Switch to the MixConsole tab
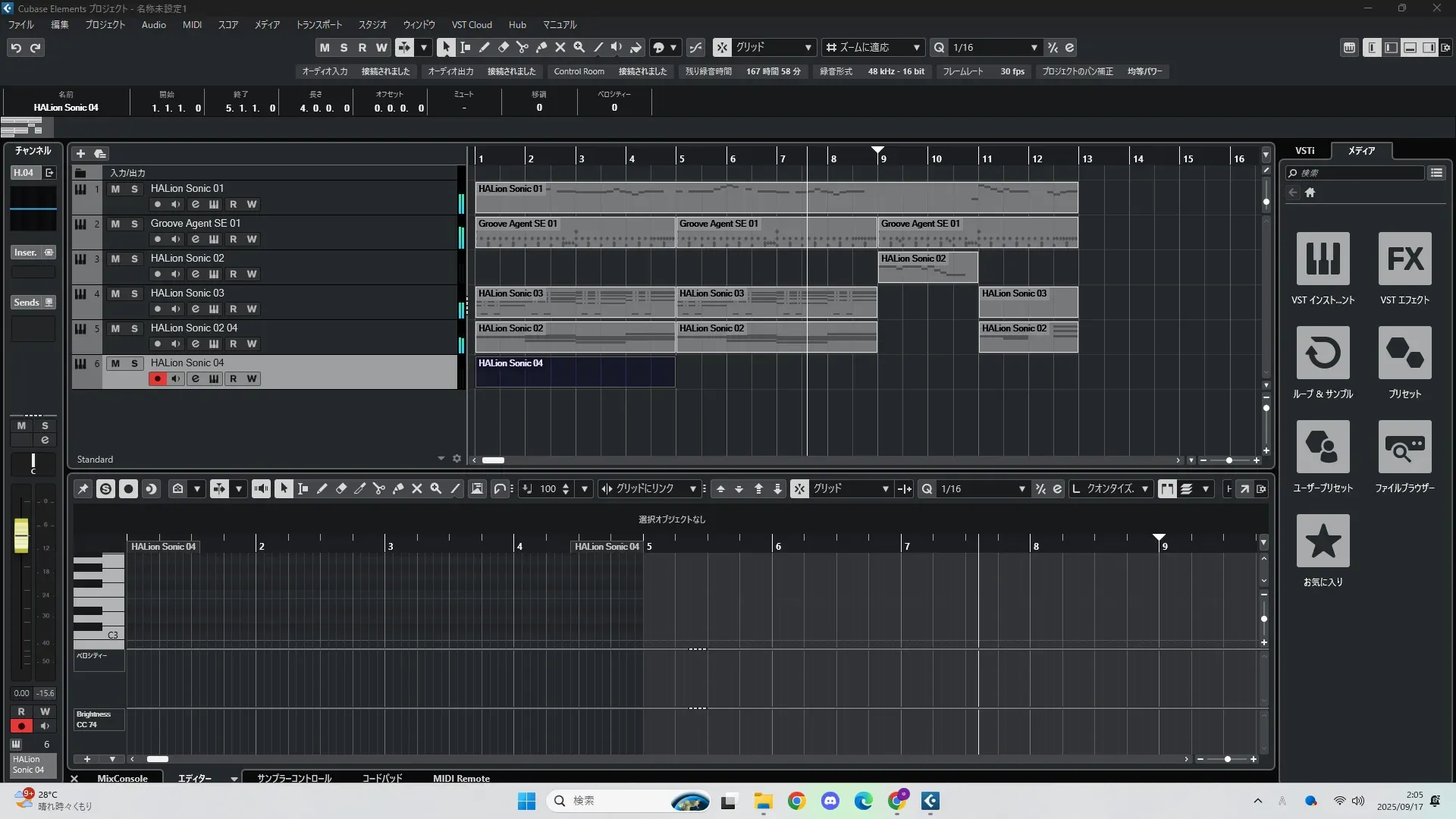This screenshot has height=819, width=1456. pos(122,778)
